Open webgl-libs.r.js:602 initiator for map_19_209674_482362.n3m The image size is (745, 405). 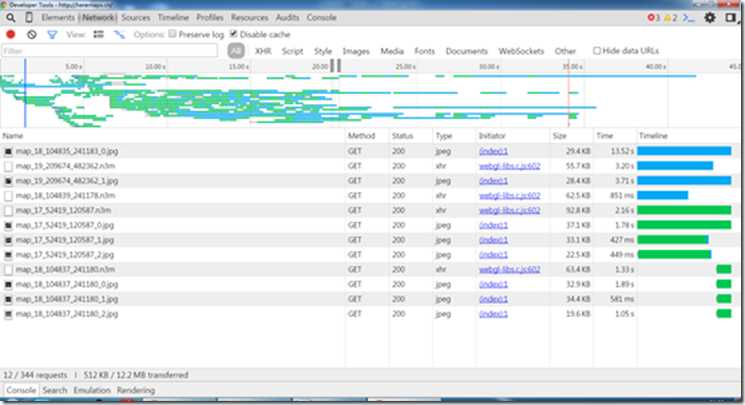coord(509,166)
